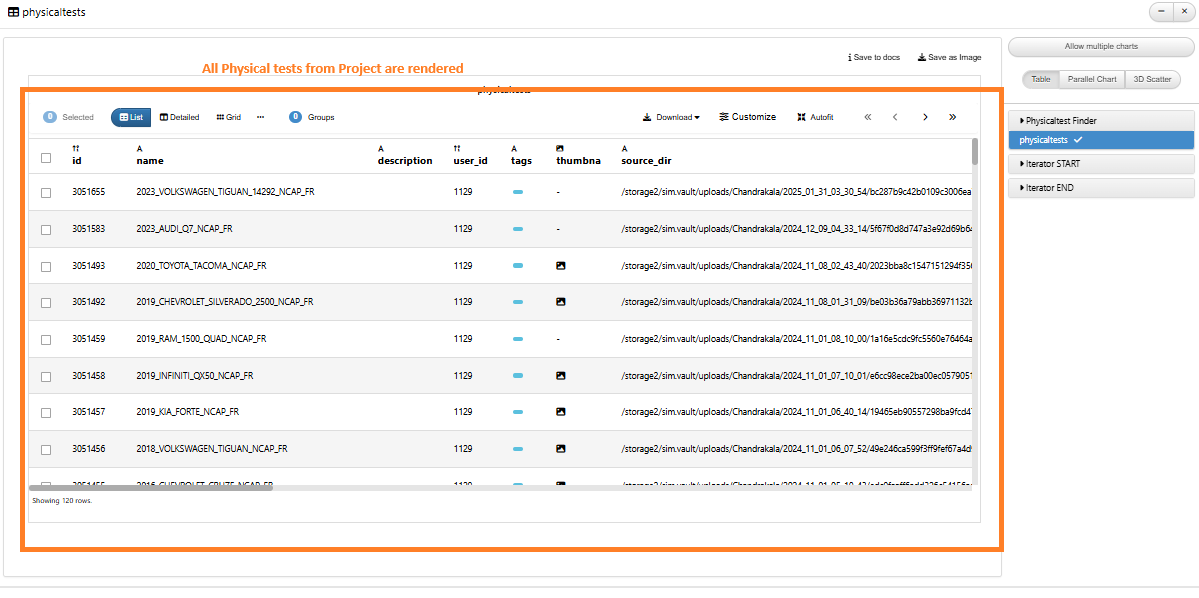Viewport: 1199px width, 598px height.
Task: Go to the first page arrow
Action: coord(867,117)
